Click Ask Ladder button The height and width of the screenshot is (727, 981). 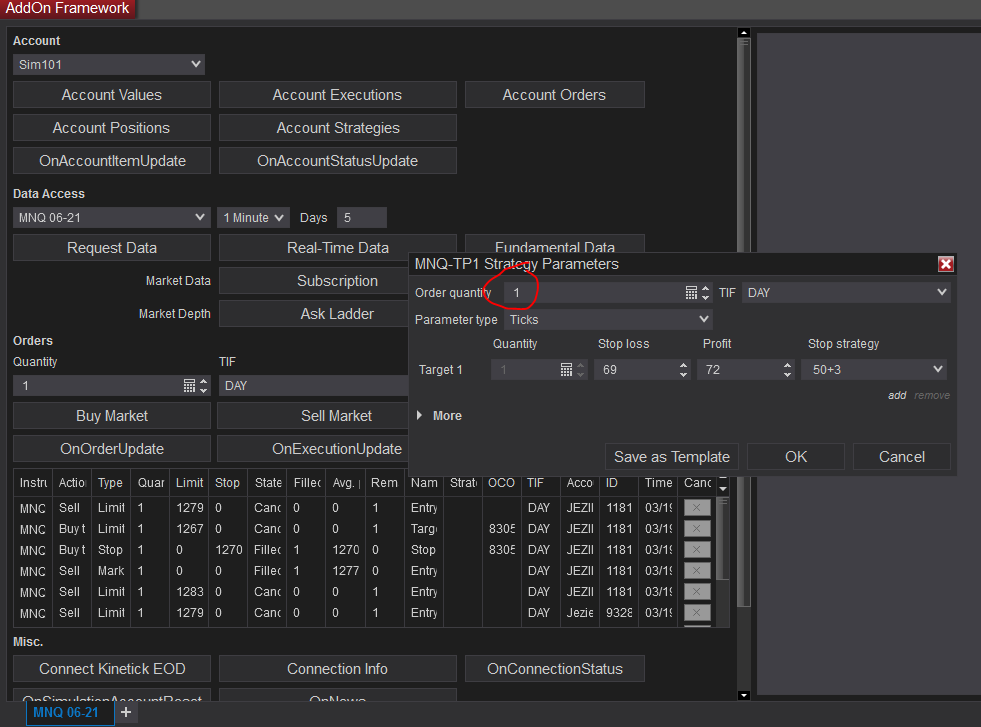314,314
